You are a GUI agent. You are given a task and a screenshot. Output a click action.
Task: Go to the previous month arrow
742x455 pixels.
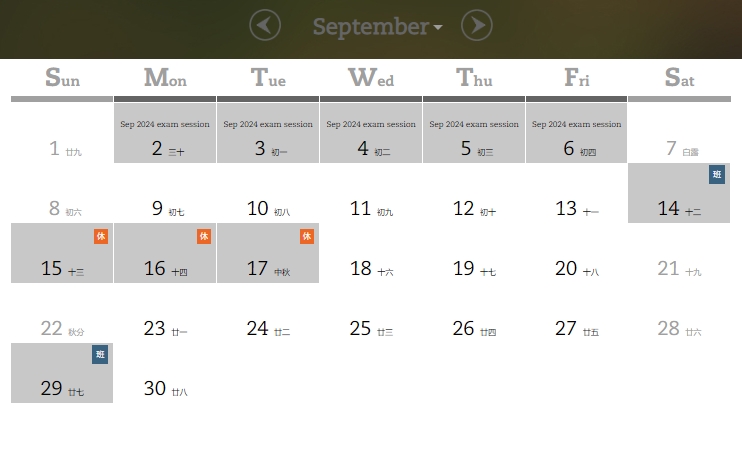(x=265, y=25)
